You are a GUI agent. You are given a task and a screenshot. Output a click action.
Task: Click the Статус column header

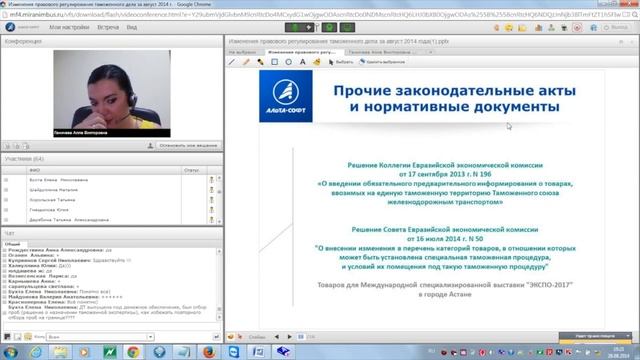(x=194, y=170)
